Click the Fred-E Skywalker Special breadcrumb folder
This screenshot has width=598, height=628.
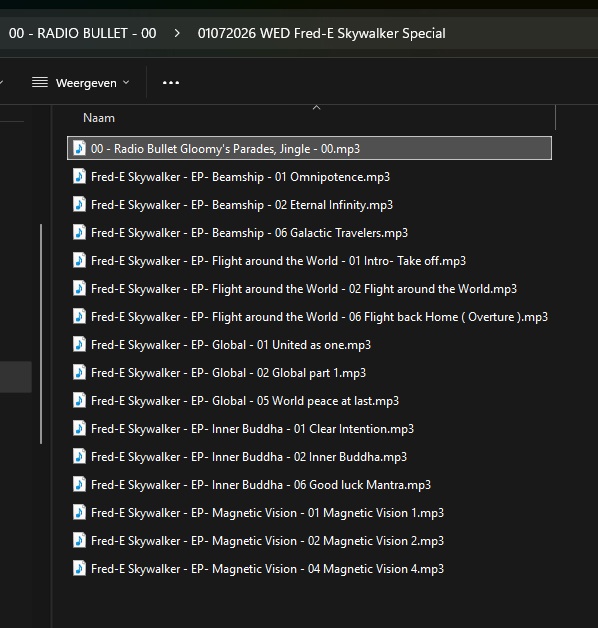click(321, 33)
